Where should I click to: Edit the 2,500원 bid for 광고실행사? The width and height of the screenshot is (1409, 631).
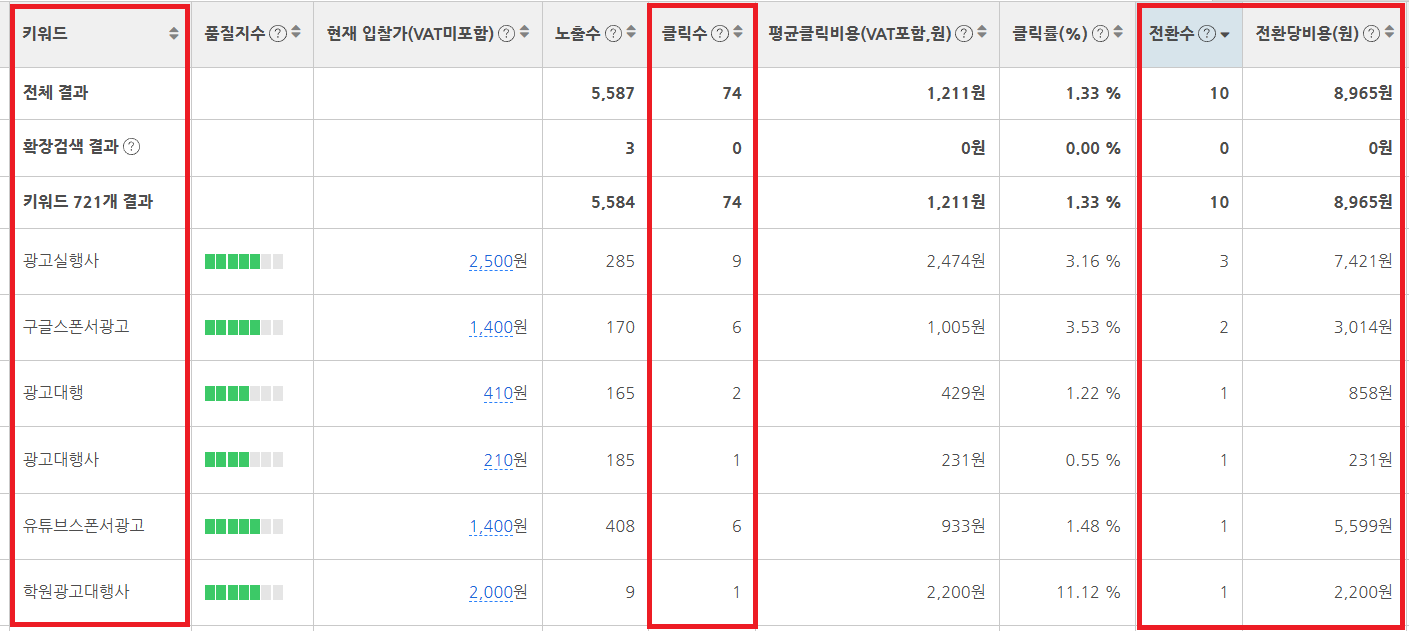[490, 261]
